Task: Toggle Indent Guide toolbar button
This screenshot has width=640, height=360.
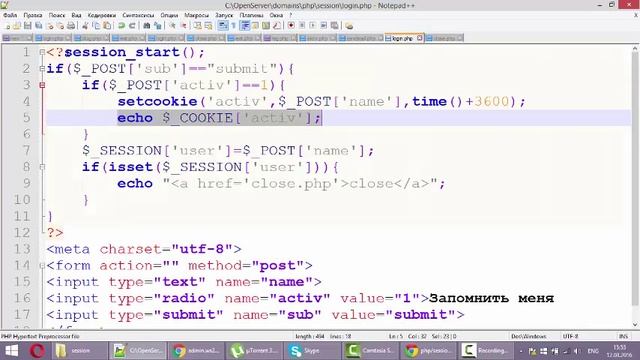Action: tap(245, 26)
